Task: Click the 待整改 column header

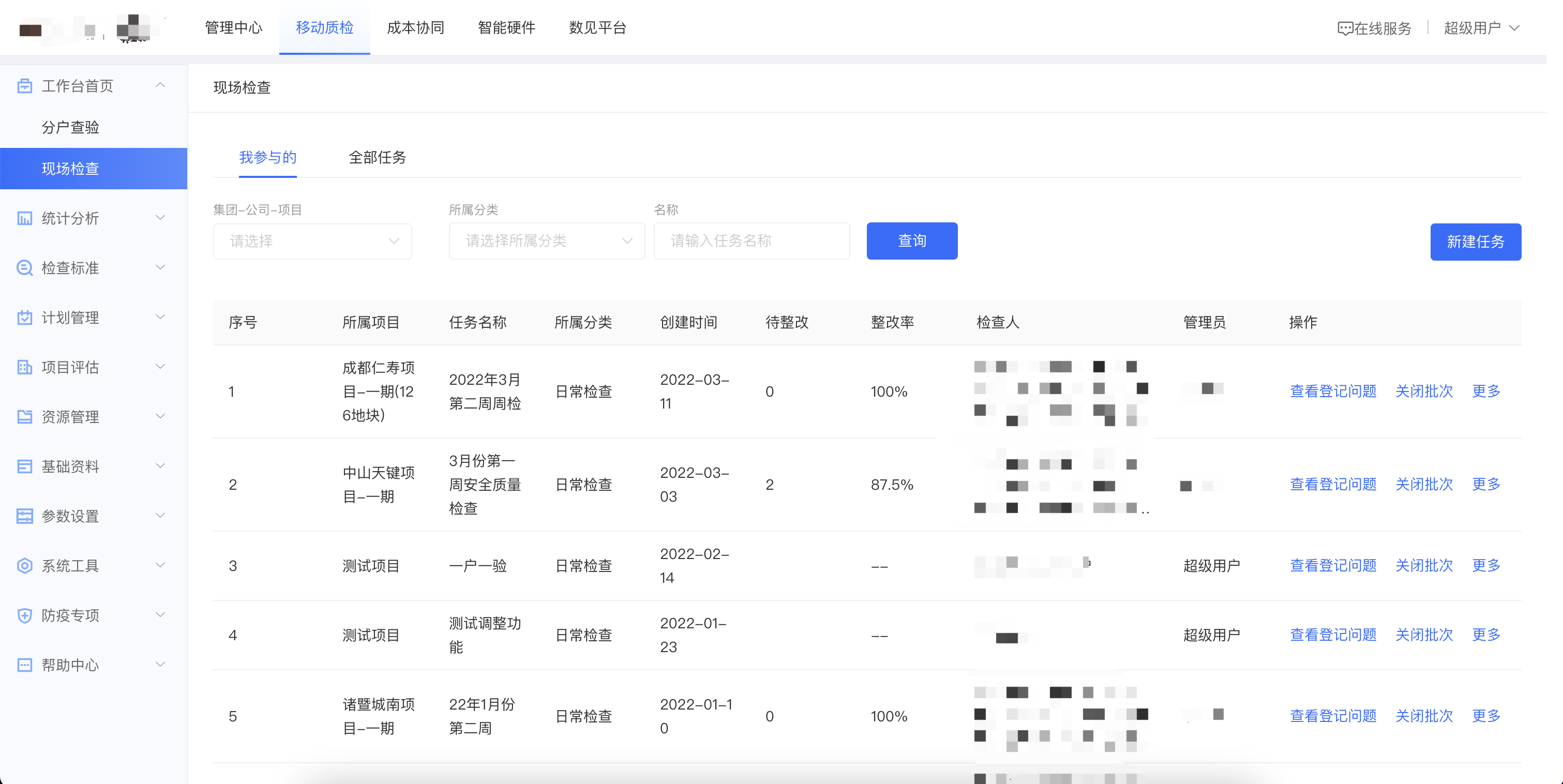Action: coord(787,322)
